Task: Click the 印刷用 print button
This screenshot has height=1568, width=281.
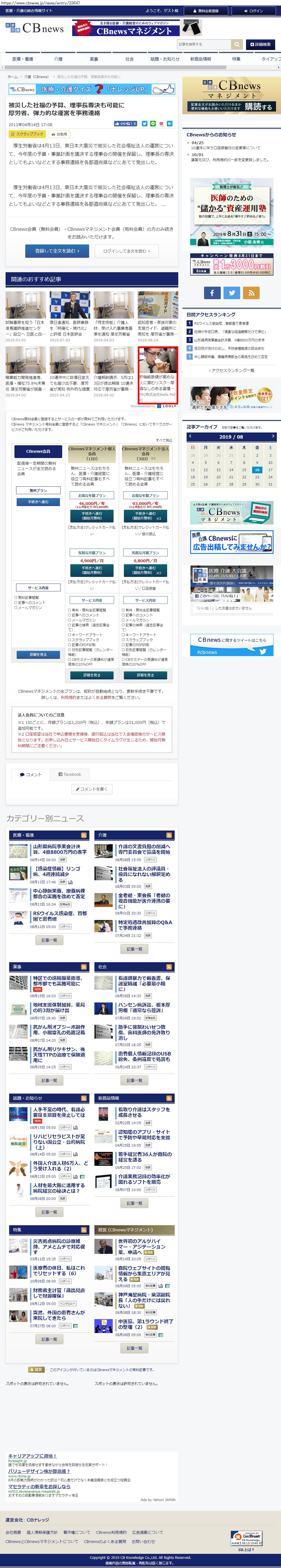Action: point(60,134)
